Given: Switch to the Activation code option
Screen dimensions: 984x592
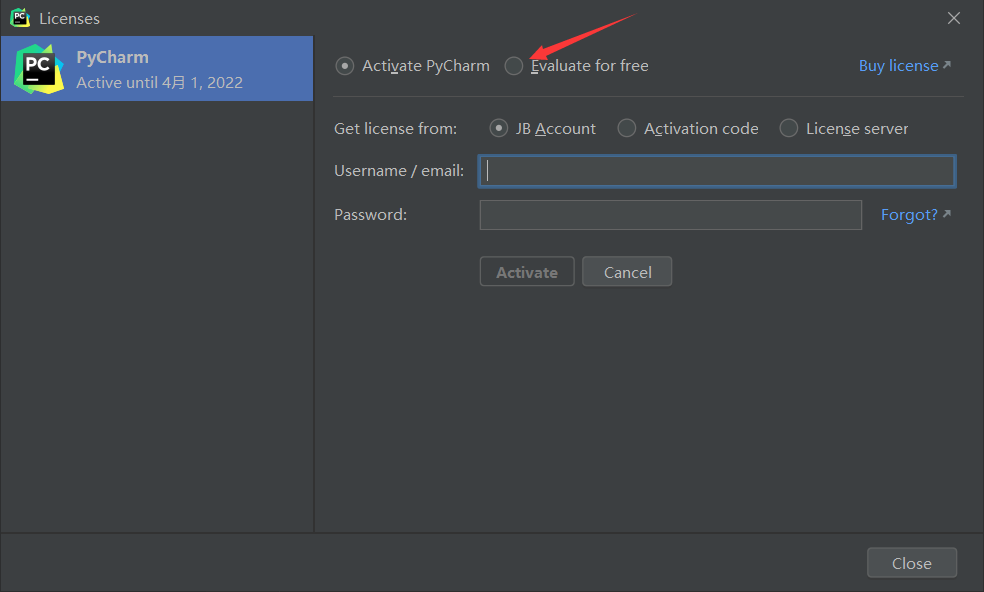Looking at the screenshot, I should click(x=627, y=128).
